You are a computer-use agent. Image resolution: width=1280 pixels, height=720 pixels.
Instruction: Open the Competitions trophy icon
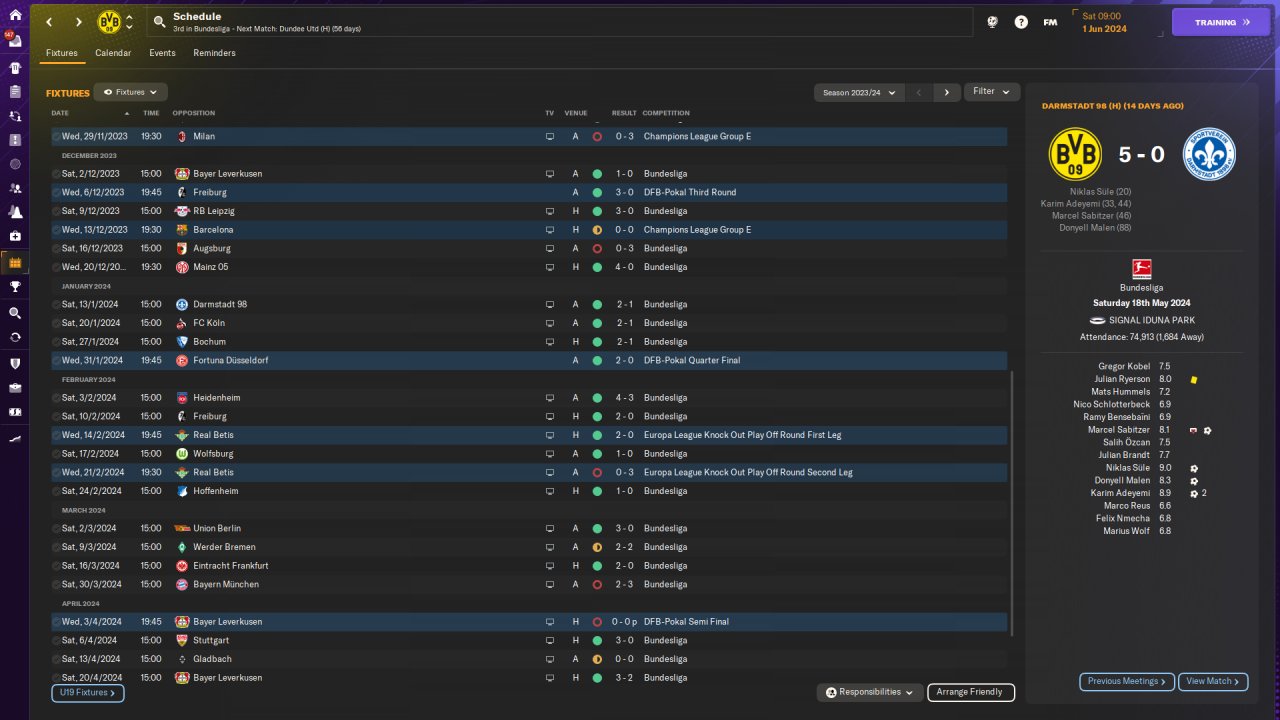[x=15, y=287]
